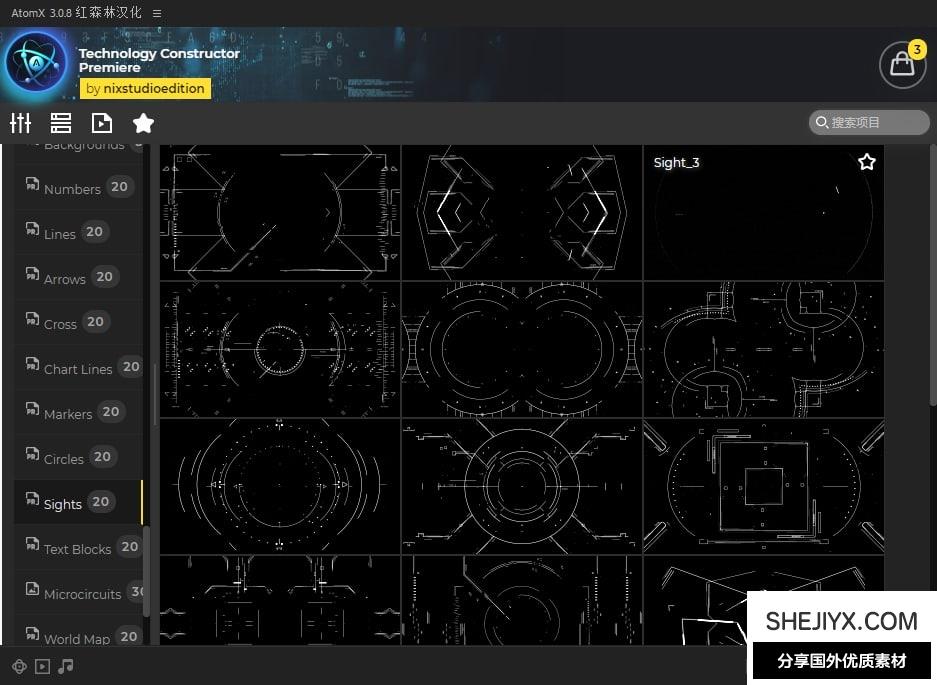Open the Microcircuits category
Image resolution: width=937 pixels, height=685 pixels.
[x=82, y=593]
